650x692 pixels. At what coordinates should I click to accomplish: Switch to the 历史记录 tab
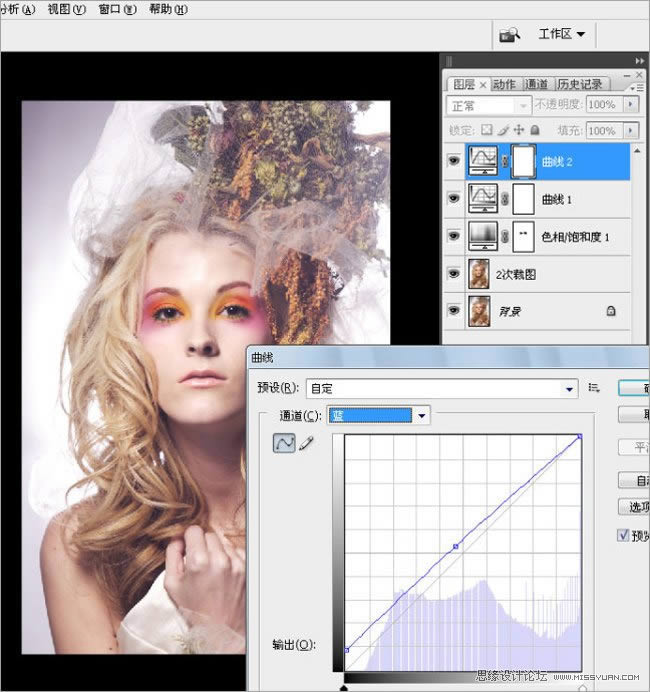581,85
